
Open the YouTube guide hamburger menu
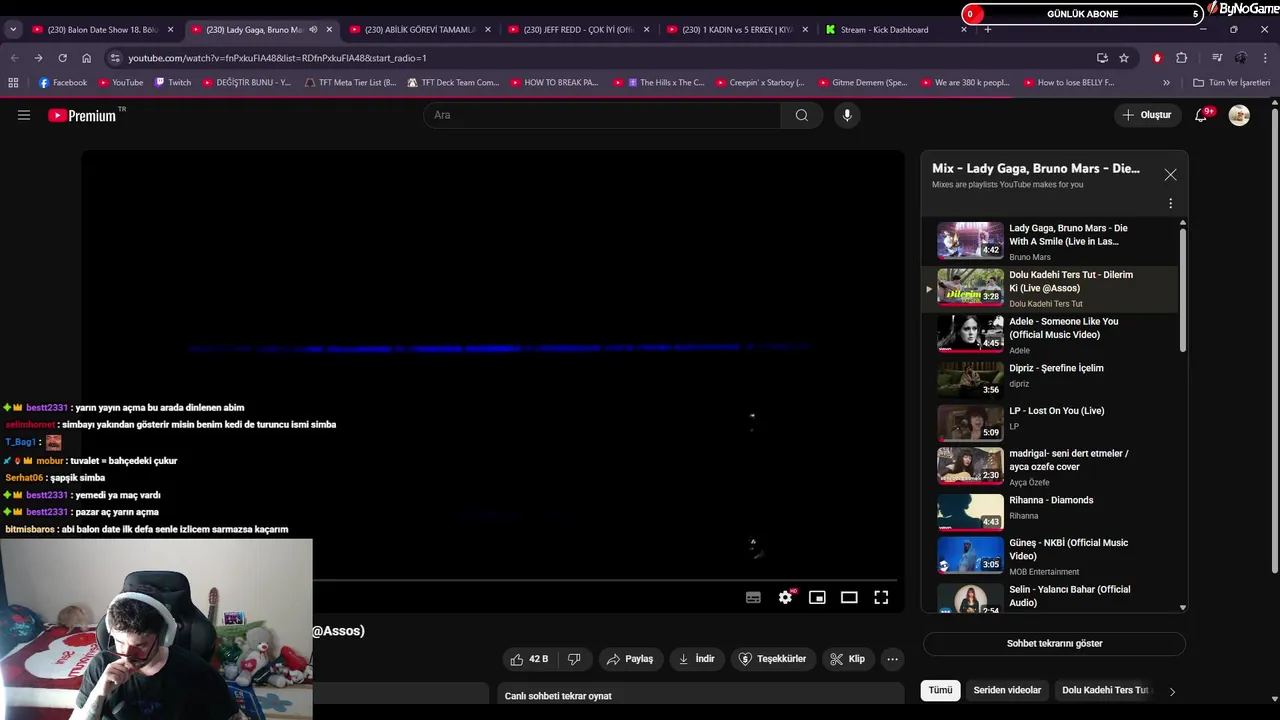coord(24,115)
